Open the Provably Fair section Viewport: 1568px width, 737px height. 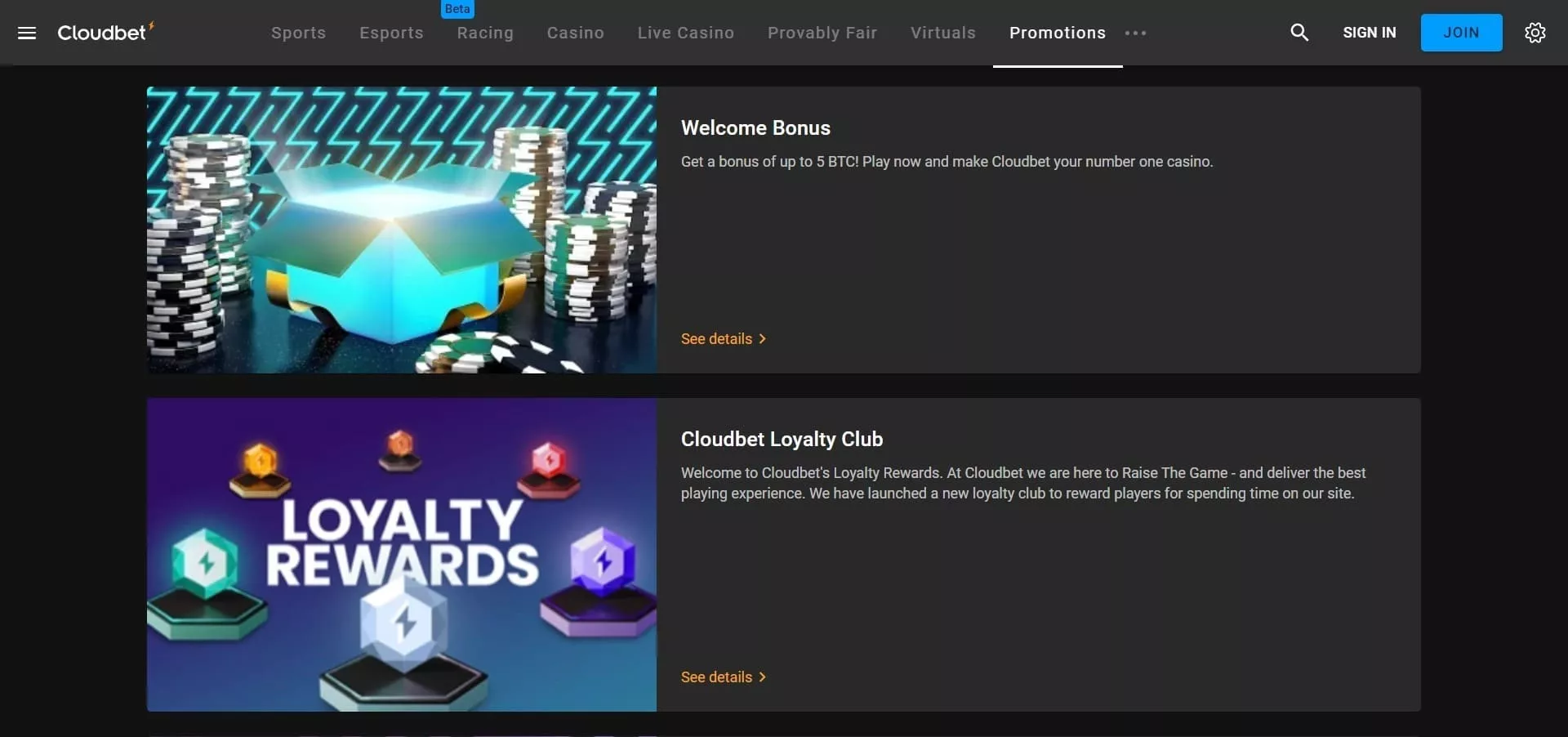point(822,33)
